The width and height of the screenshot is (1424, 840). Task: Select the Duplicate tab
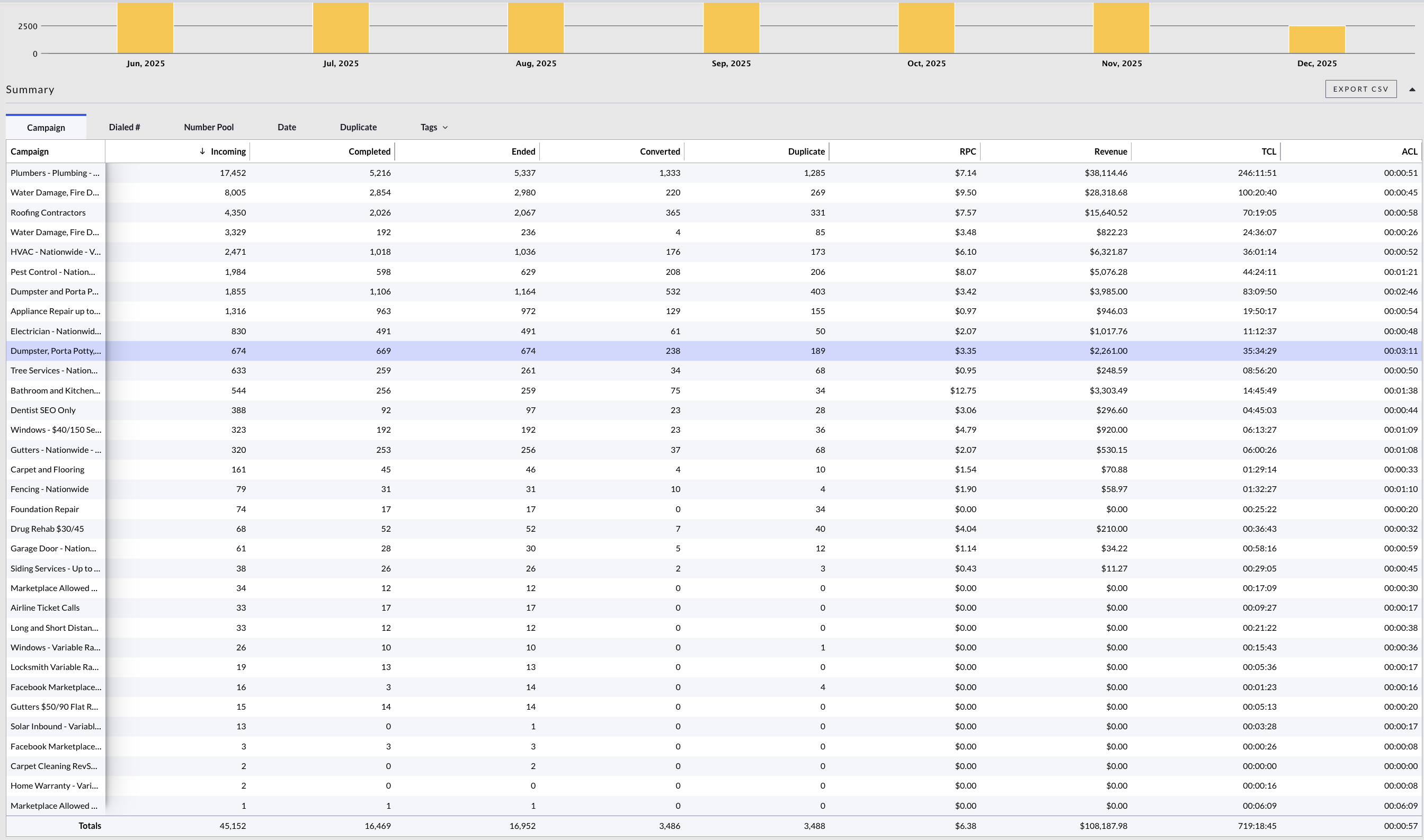[x=358, y=127]
